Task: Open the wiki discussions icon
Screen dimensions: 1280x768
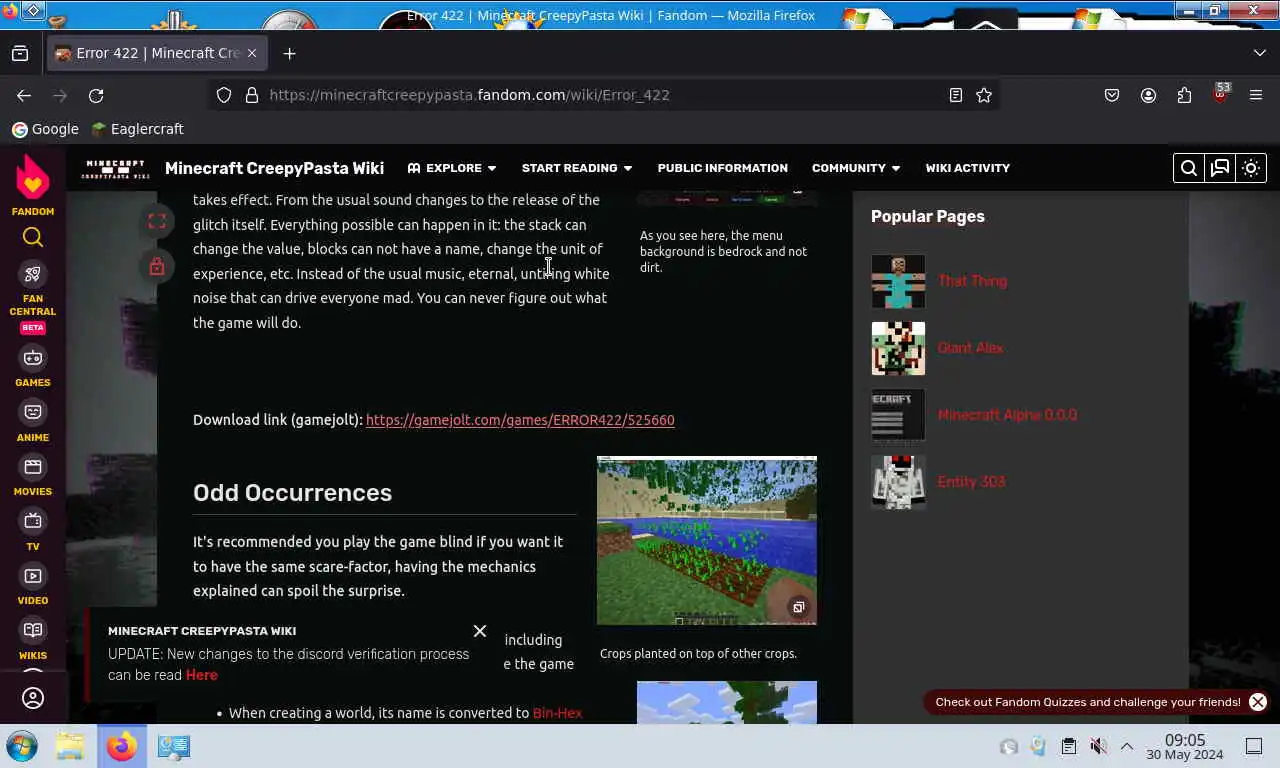Action: tap(1220, 168)
